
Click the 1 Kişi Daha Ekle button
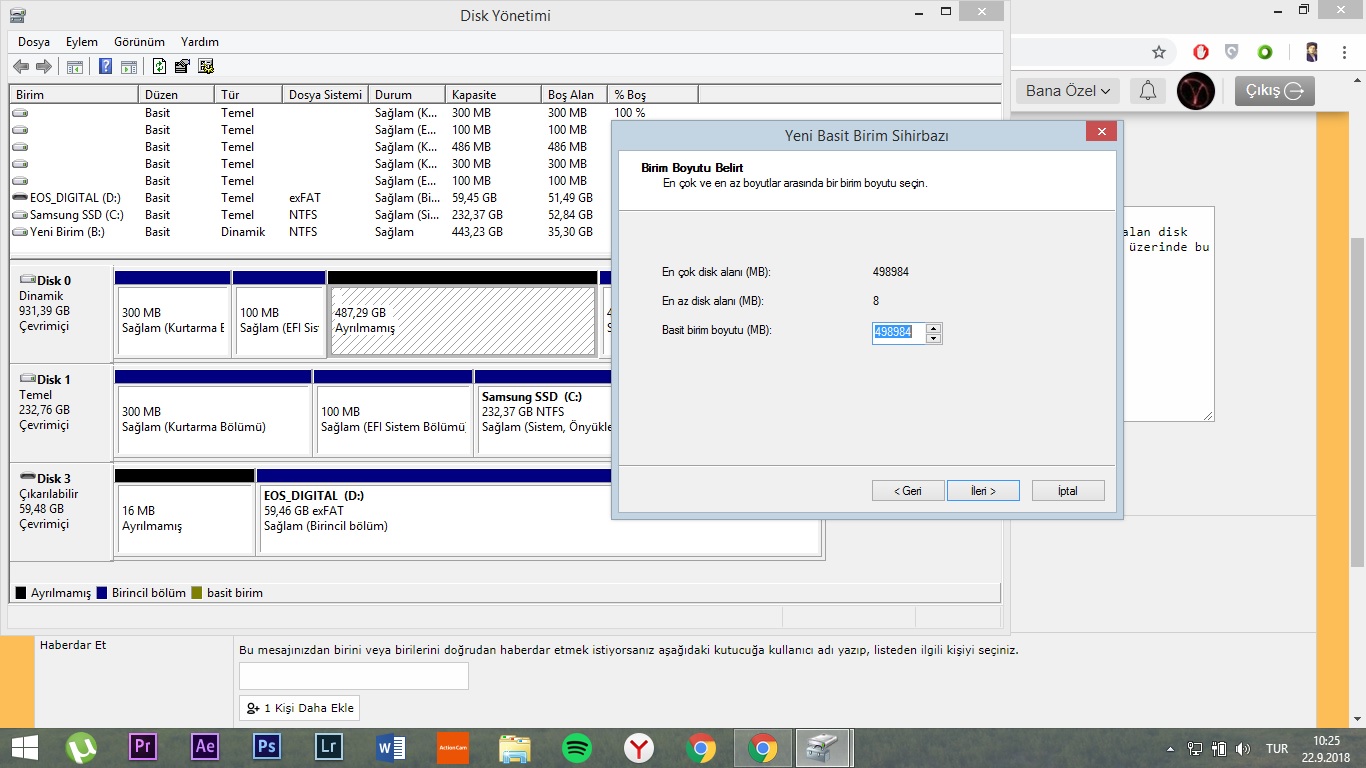pyautogui.click(x=300, y=708)
